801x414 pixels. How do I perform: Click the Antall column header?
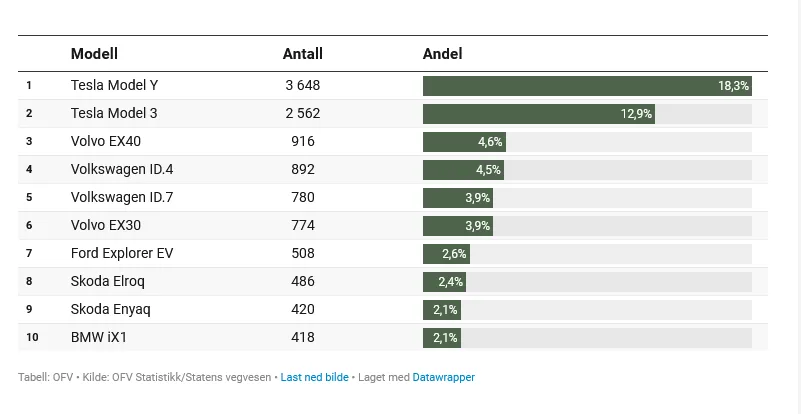click(302, 54)
